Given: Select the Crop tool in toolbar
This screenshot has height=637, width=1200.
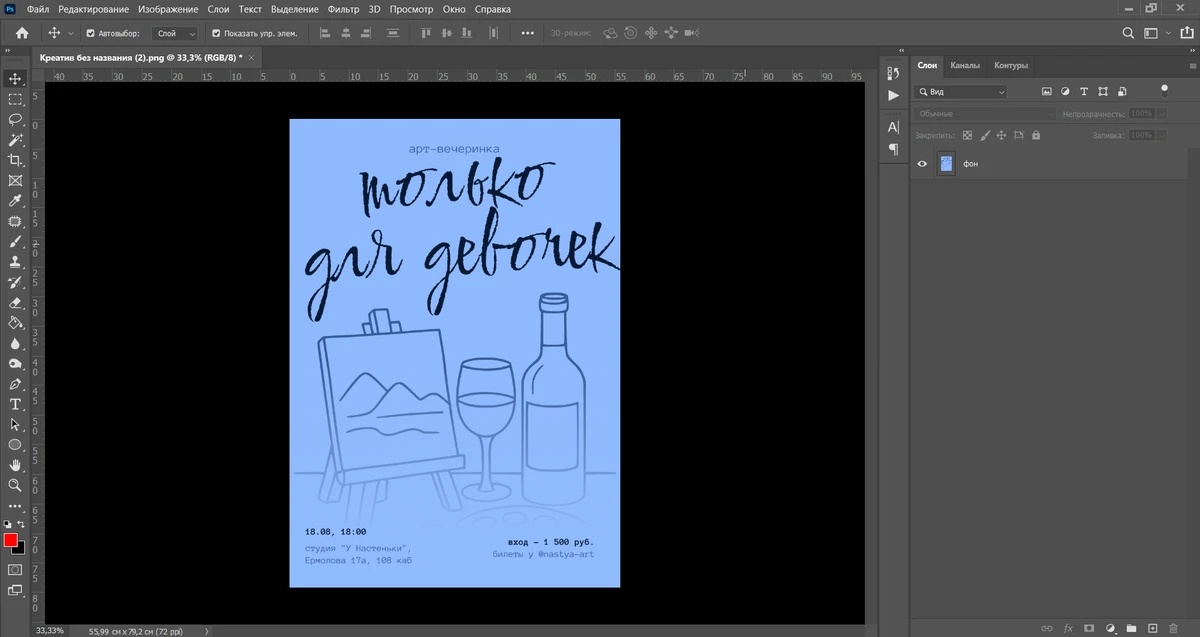Looking at the screenshot, I should tap(15, 160).
